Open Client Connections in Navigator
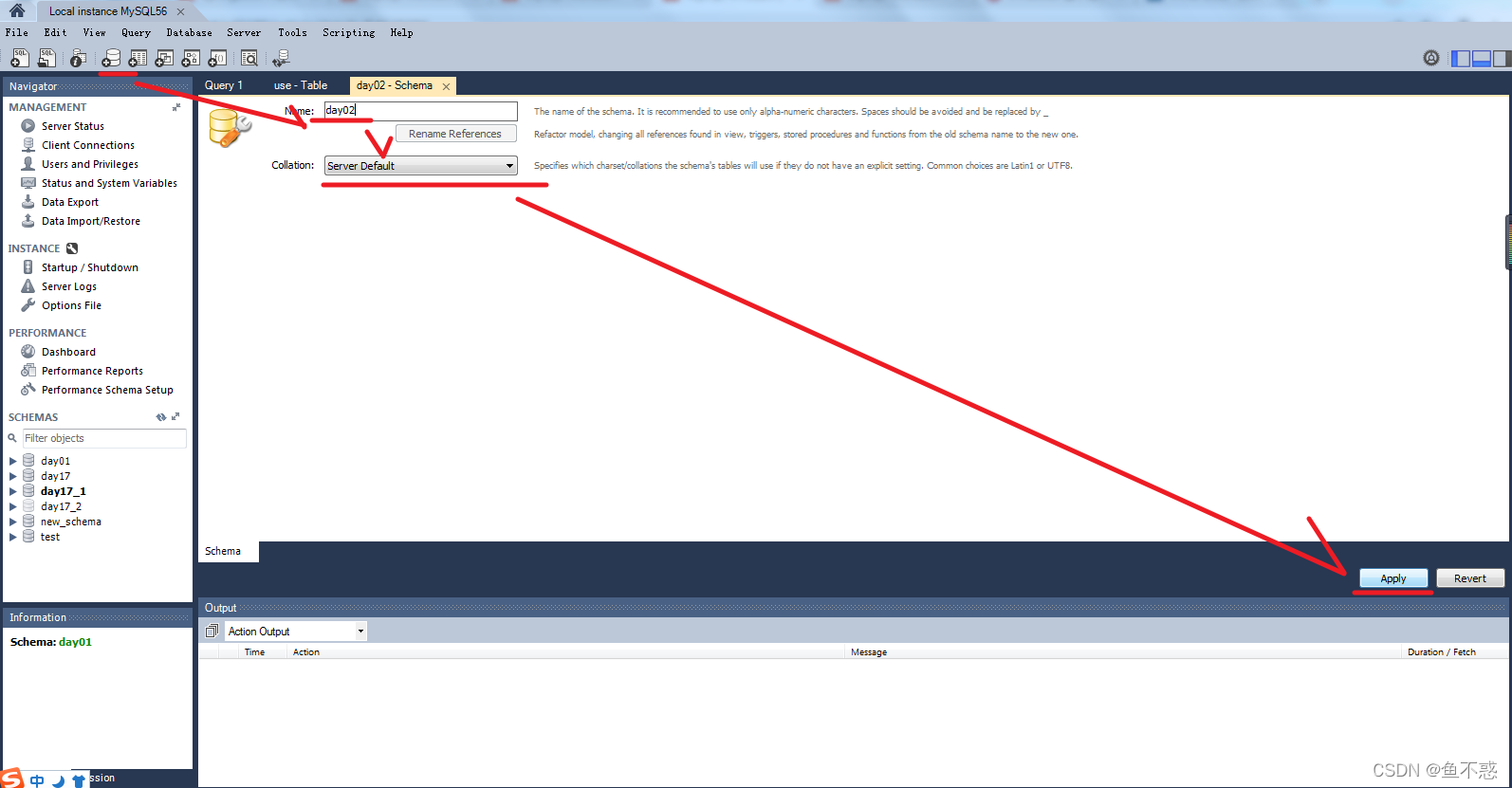Image resolution: width=1512 pixels, height=788 pixels. click(x=88, y=145)
